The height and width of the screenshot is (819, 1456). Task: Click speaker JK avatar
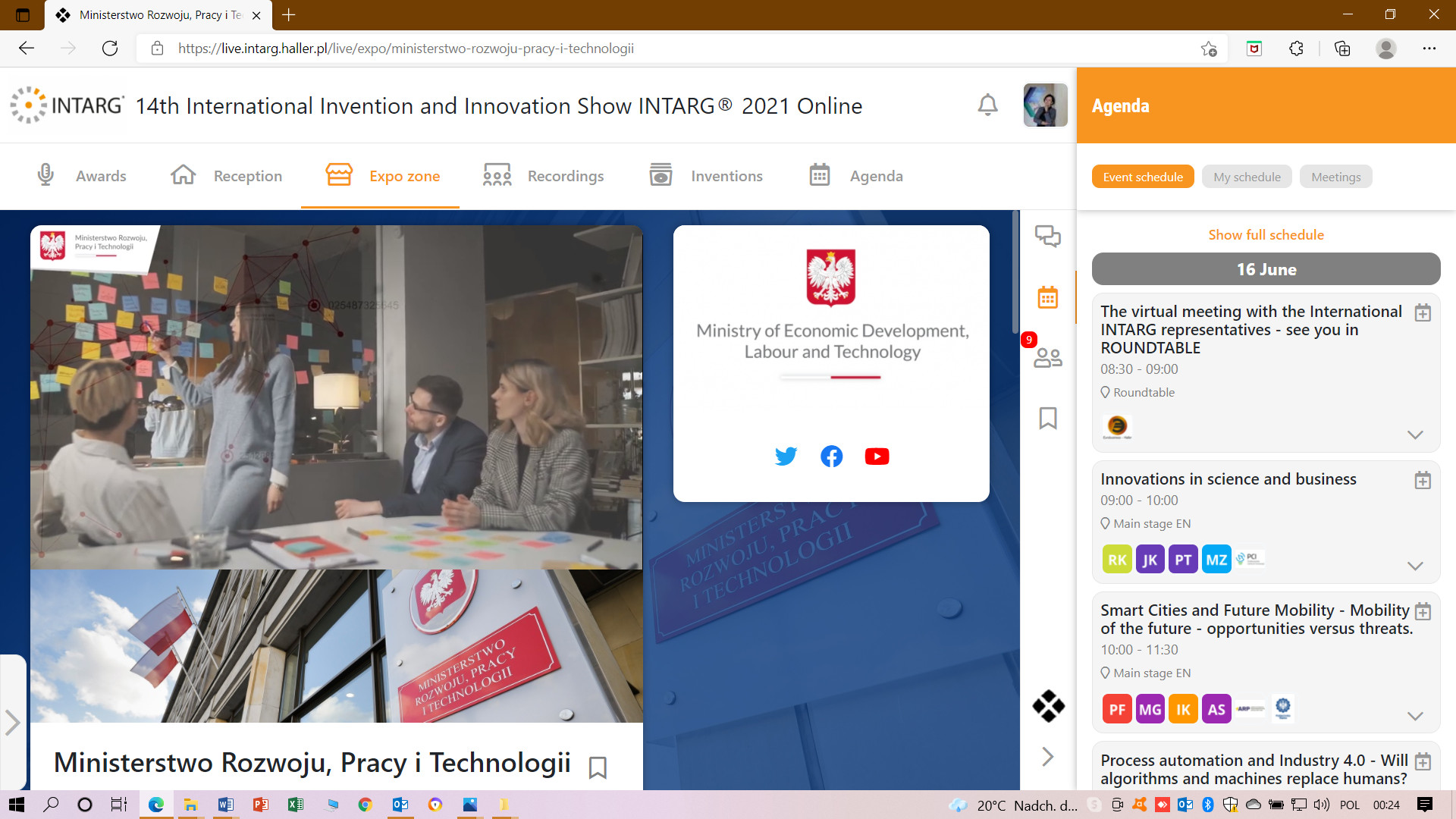(x=1150, y=560)
